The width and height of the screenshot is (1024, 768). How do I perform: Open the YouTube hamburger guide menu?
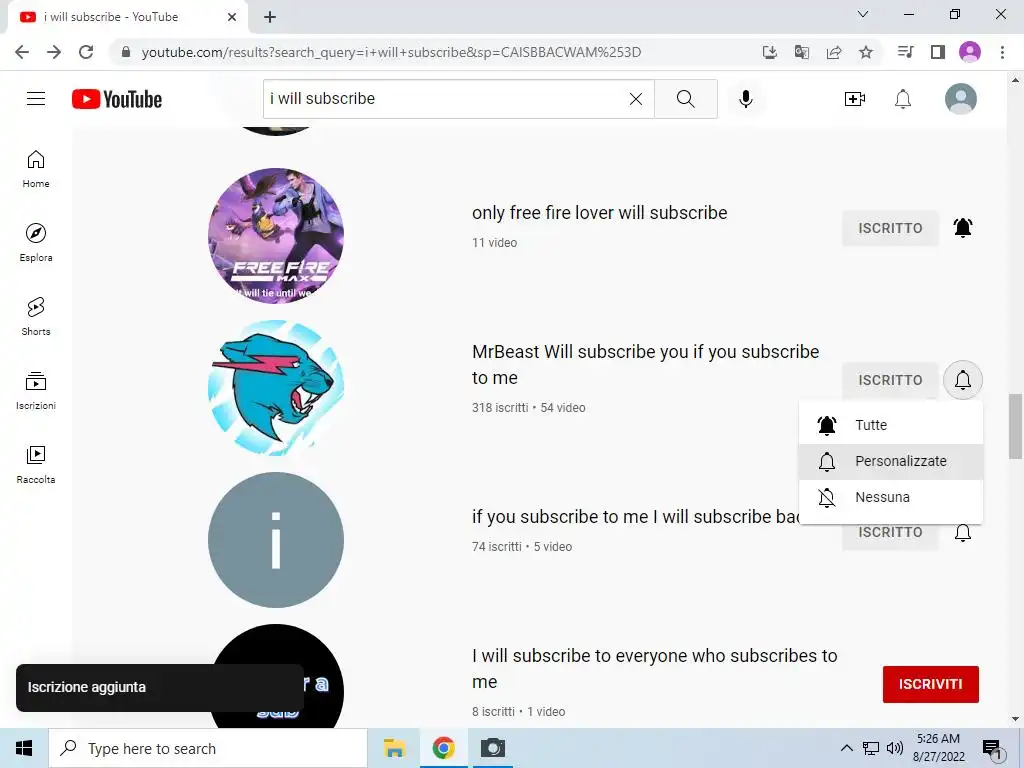point(36,99)
